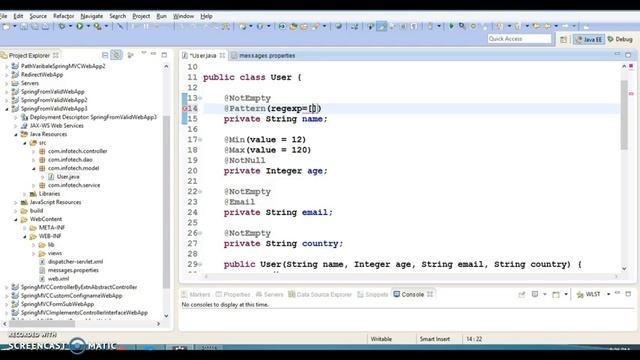Minimize the Project Explorer panel
The width and height of the screenshot is (640, 360).
tap(153, 54)
